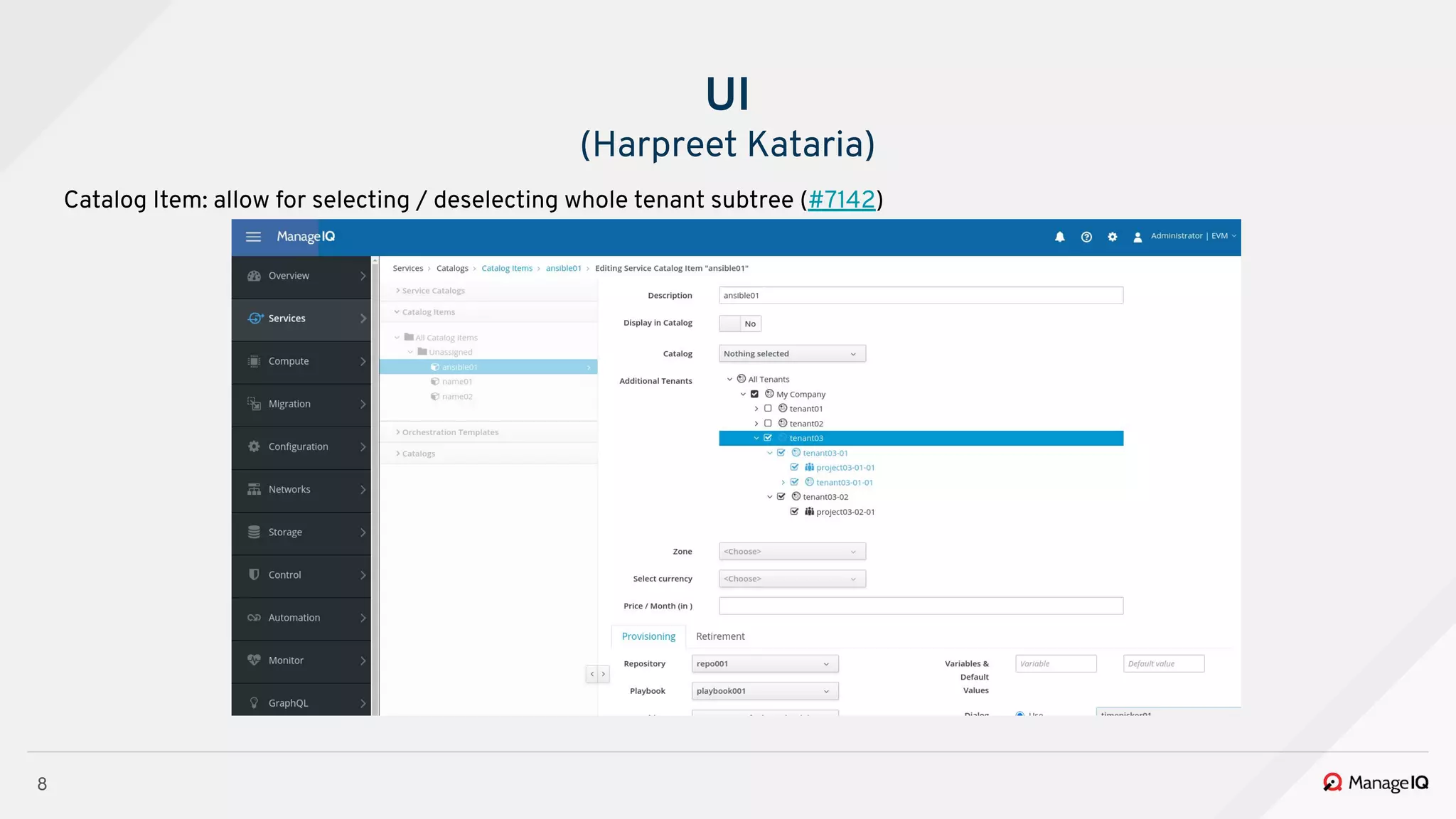Open the Zone dropdown
This screenshot has height=819, width=1456.
tap(792, 552)
